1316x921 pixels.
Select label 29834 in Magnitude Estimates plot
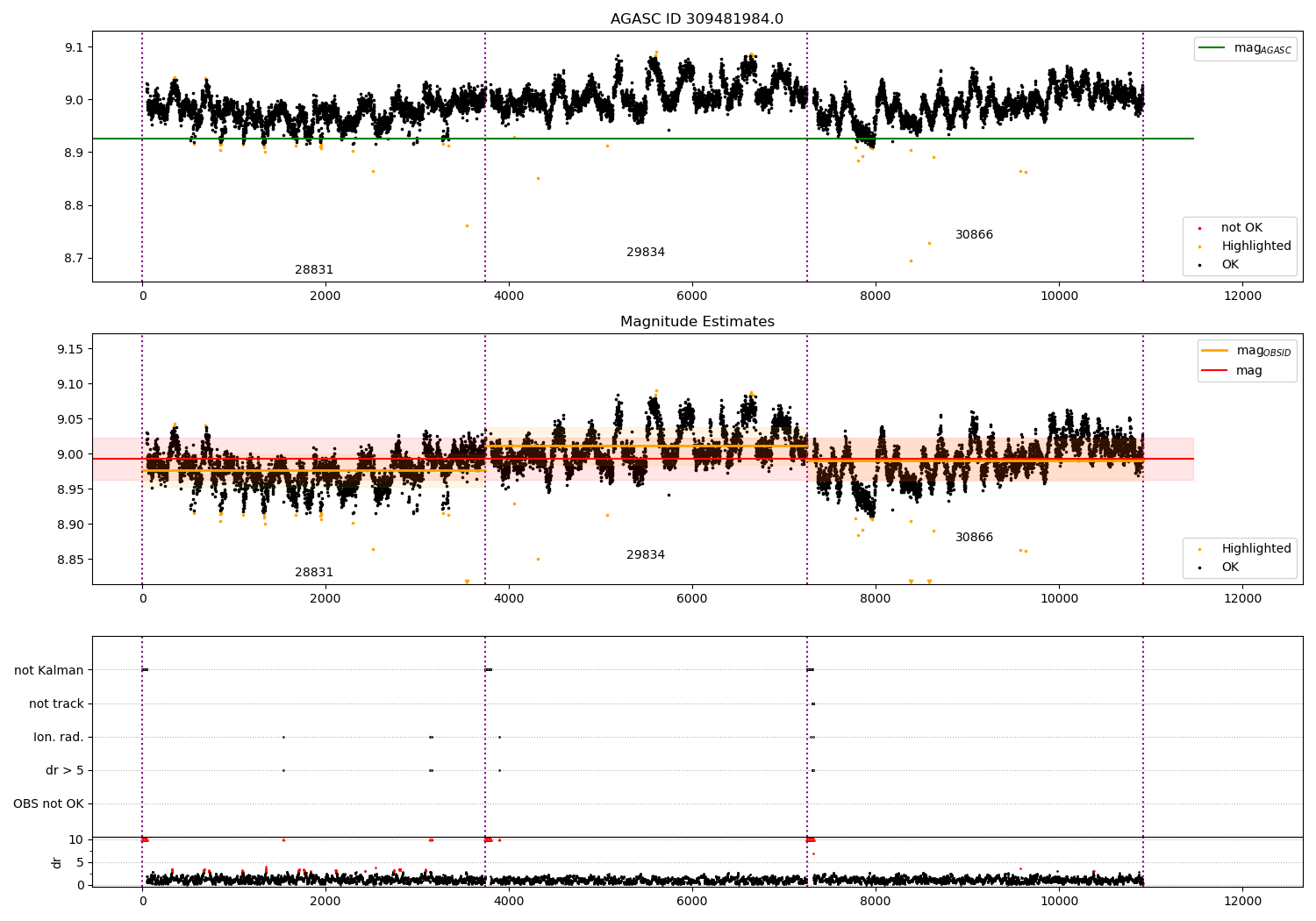pyautogui.click(x=646, y=555)
